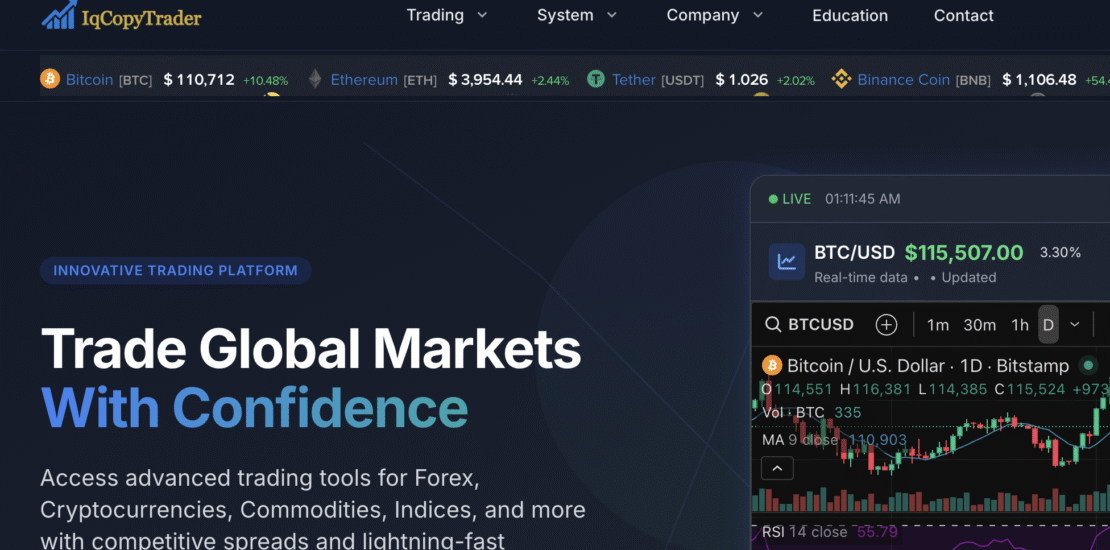1110x550 pixels.
Task: Click the Real-time data status text
Action: point(861,277)
